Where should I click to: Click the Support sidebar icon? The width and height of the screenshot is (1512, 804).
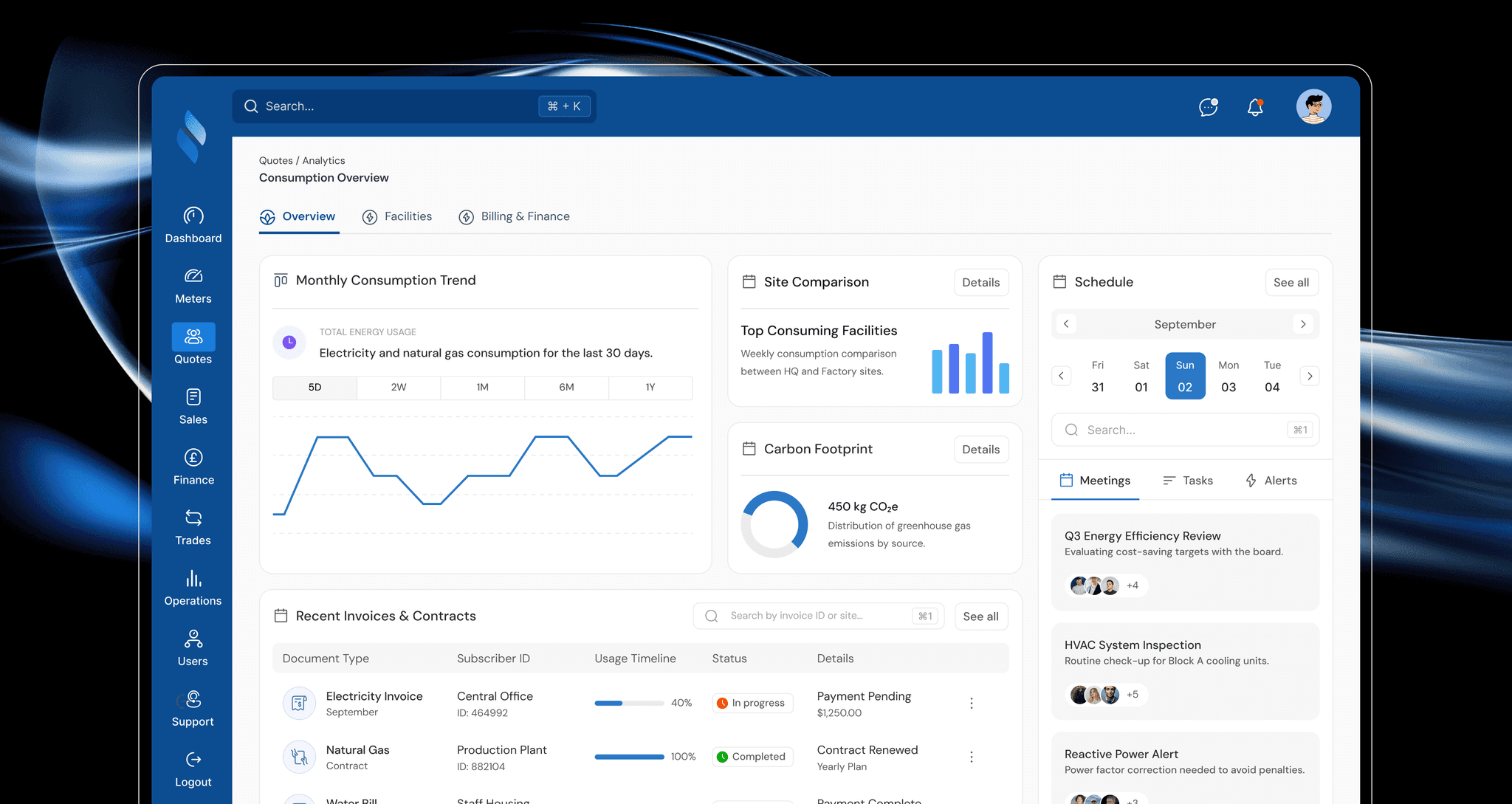[x=193, y=699]
